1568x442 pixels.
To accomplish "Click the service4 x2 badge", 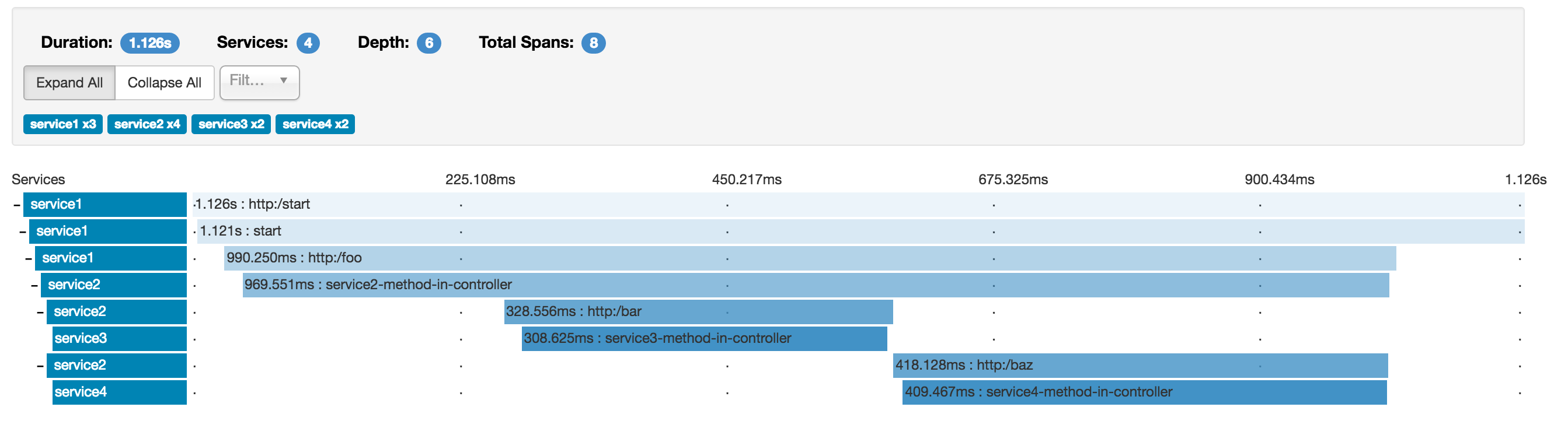I will point(315,124).
